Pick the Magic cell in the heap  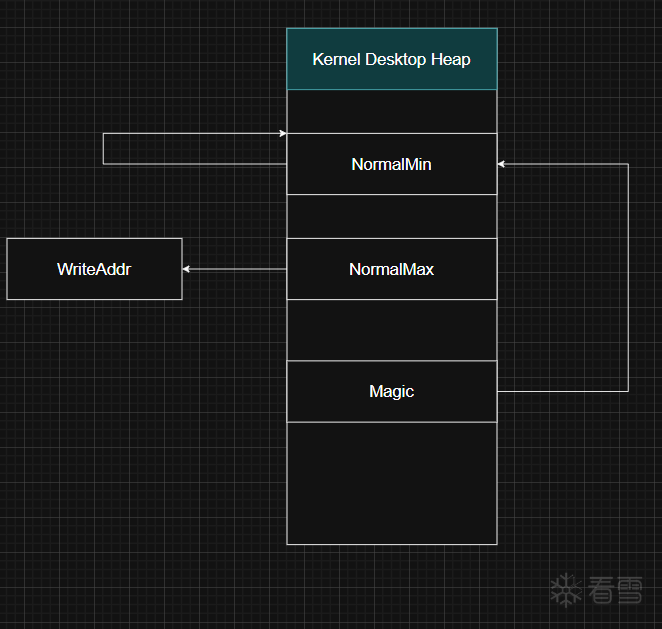coord(391,391)
